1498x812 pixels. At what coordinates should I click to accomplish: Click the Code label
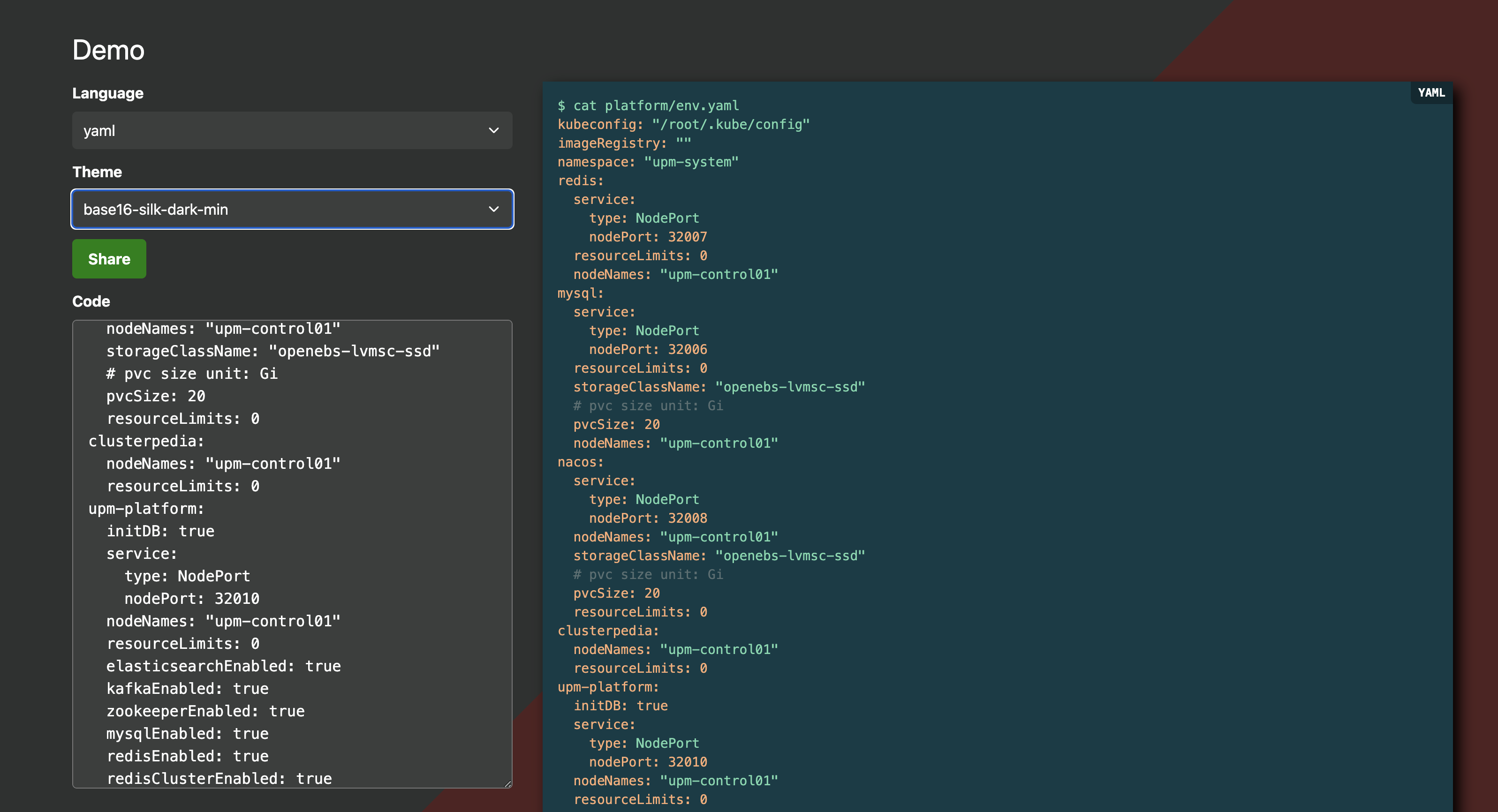coord(91,301)
